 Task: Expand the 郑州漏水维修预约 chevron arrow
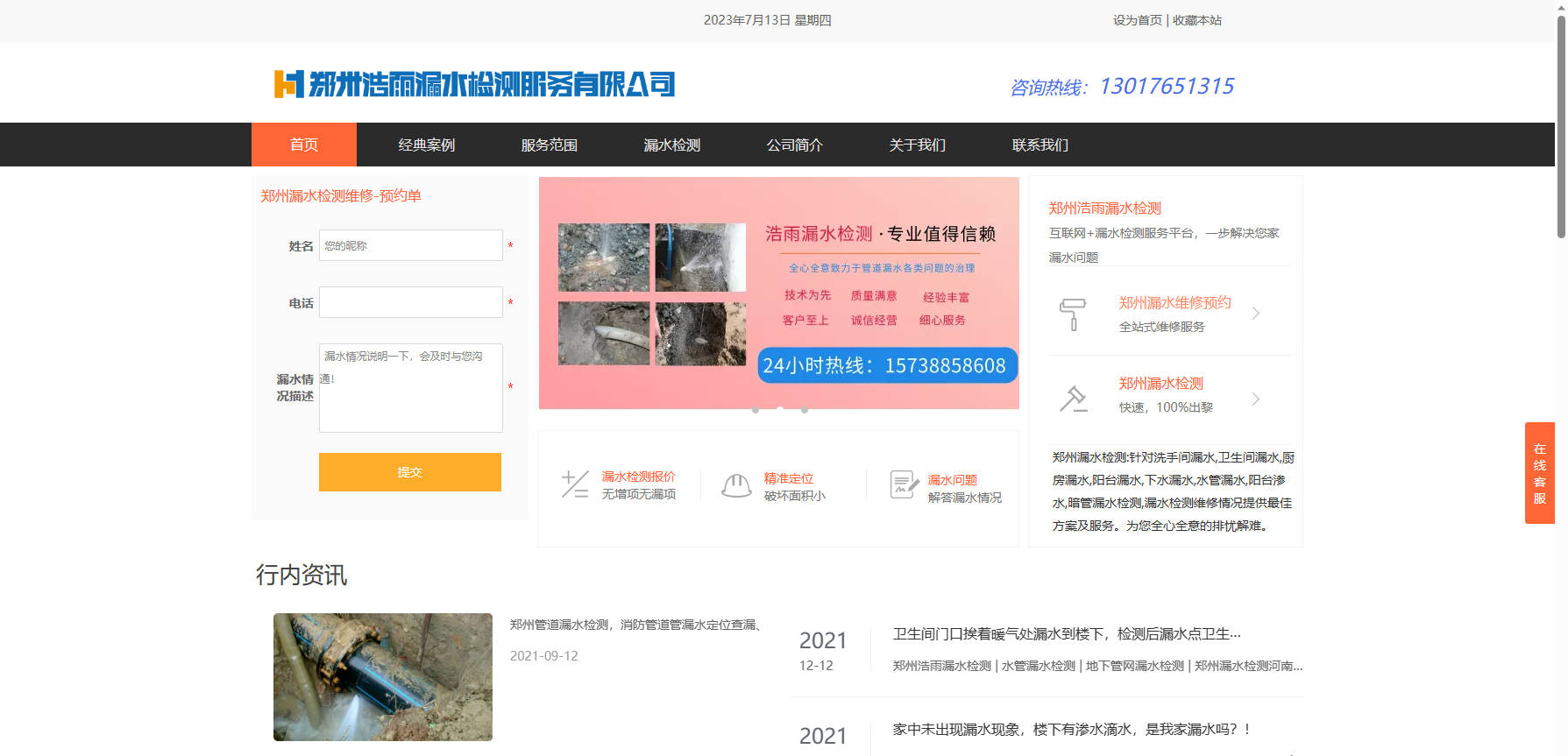(1256, 313)
